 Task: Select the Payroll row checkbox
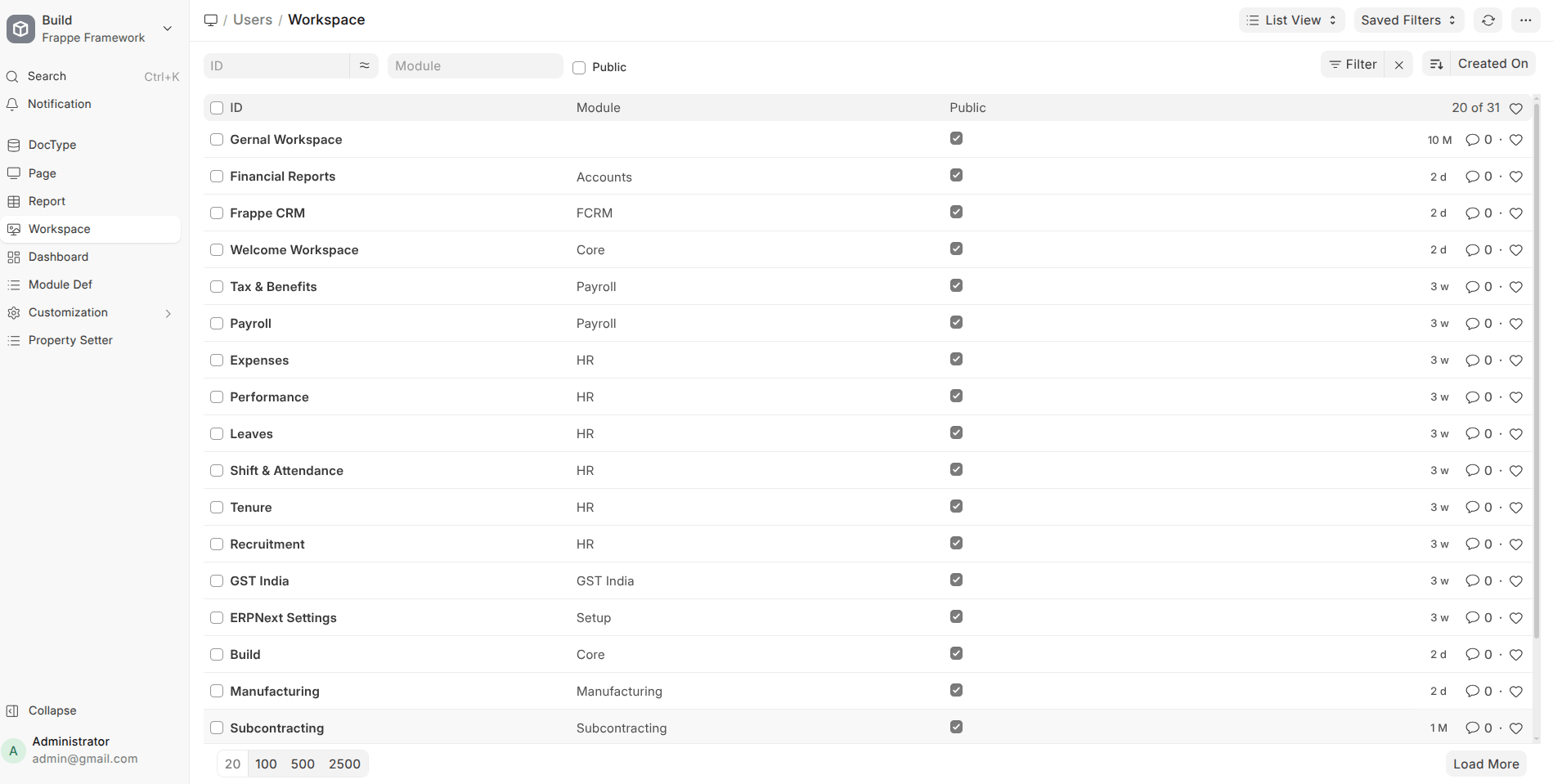[217, 324]
